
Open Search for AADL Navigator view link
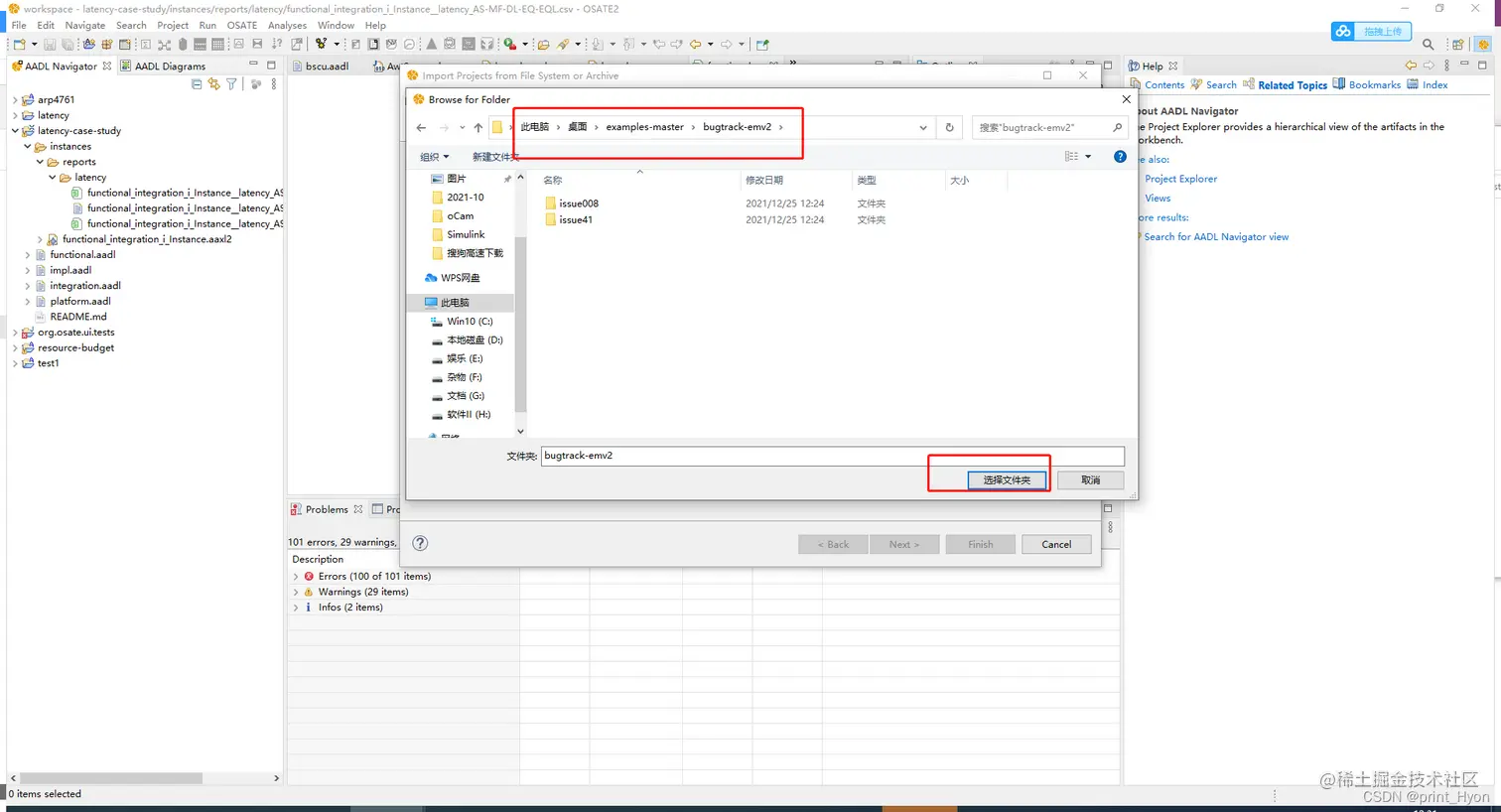[x=1216, y=237]
